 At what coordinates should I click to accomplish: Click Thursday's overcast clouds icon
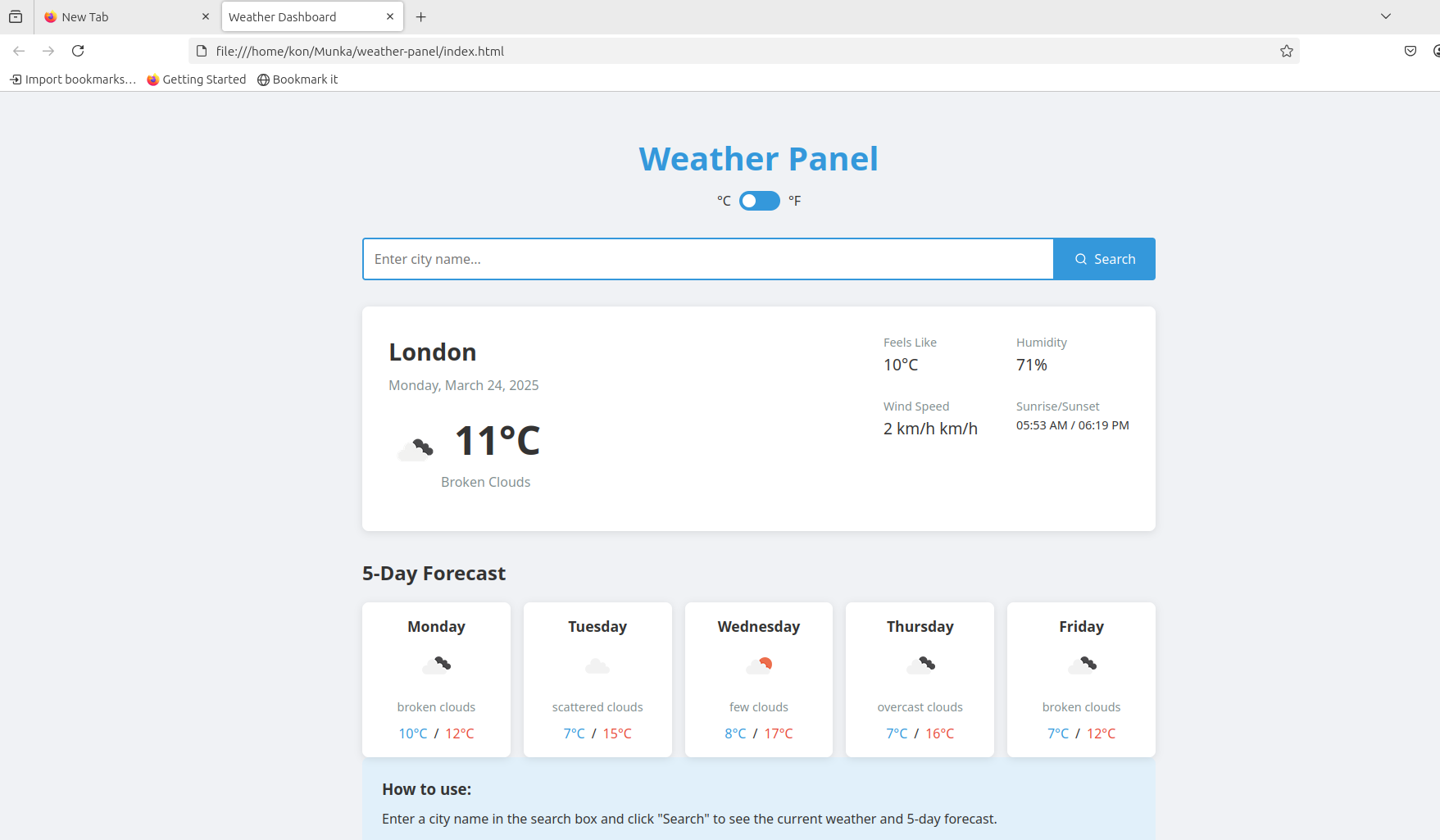[x=920, y=665]
